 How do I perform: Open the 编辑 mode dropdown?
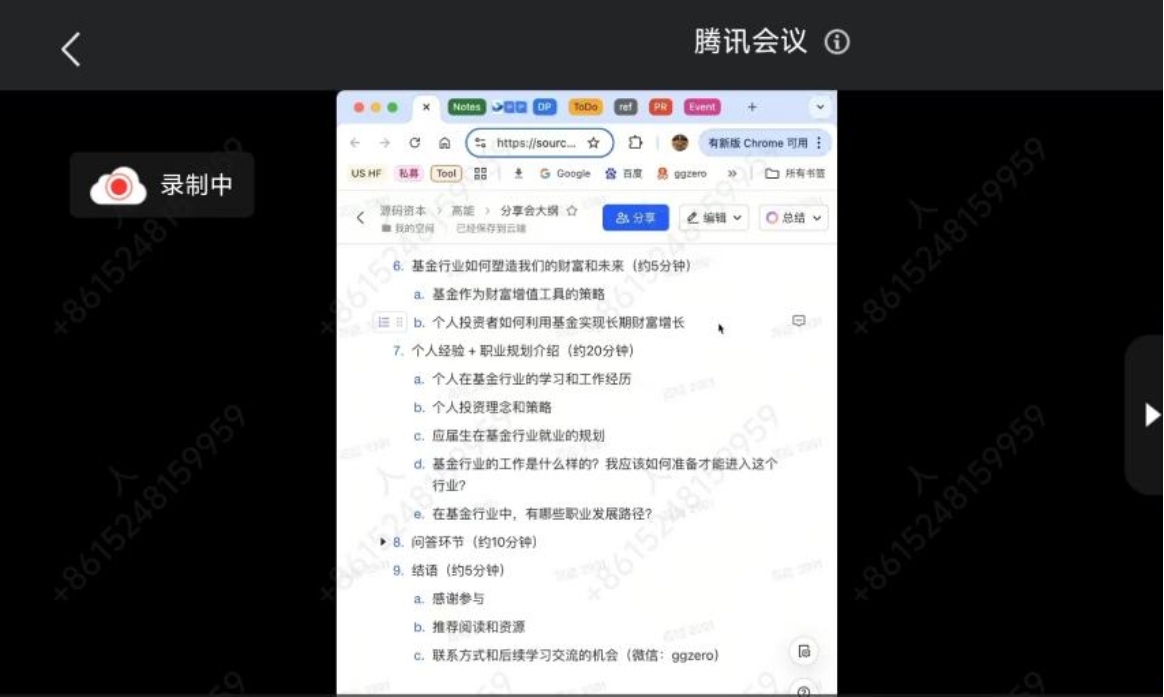click(714, 218)
